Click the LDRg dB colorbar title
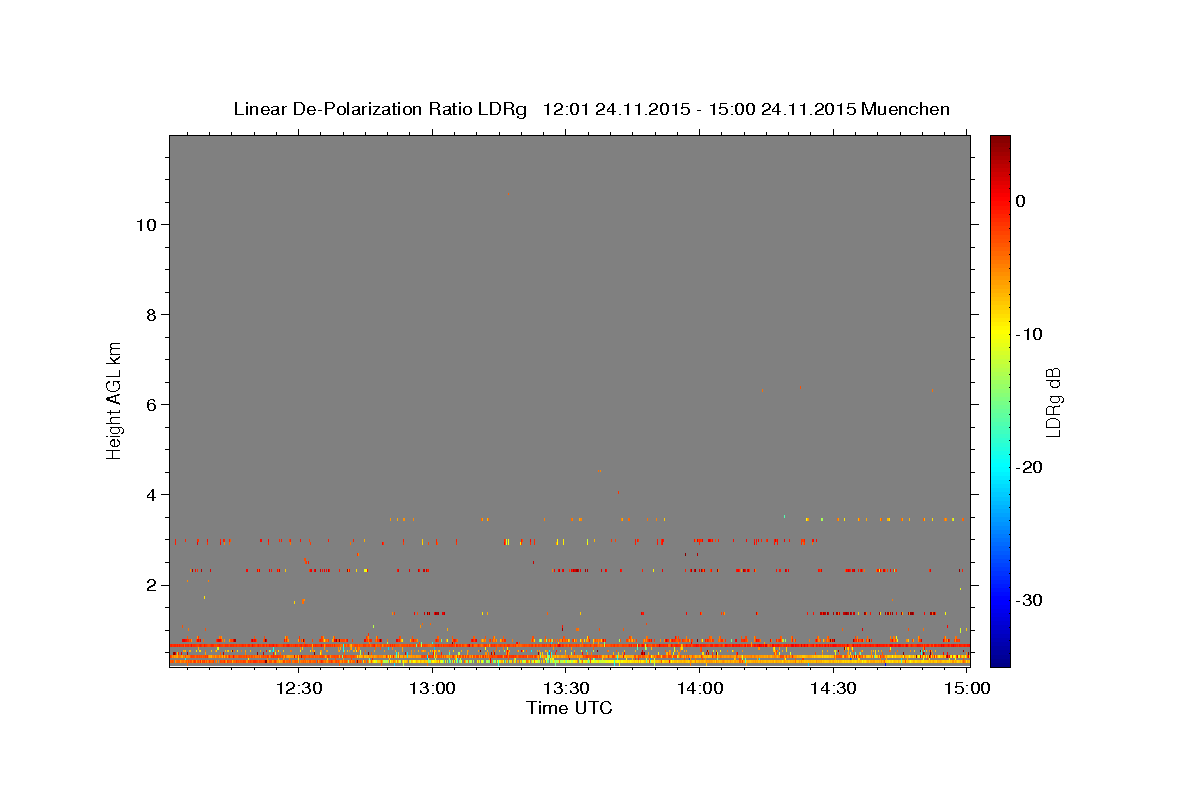The width and height of the screenshot is (1200, 800). (1053, 401)
